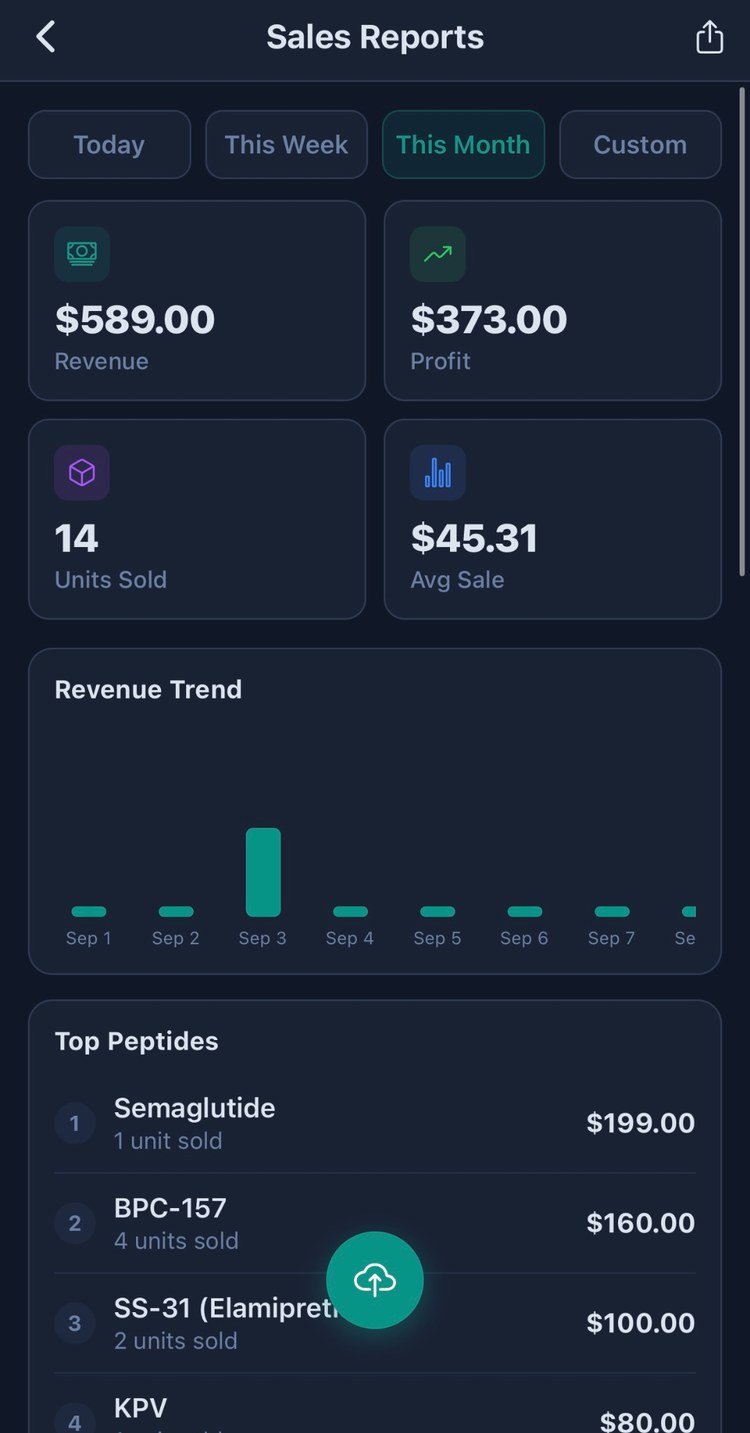Tap the trending arrow Profit icon
Image resolution: width=750 pixels, height=1433 pixels.
tap(438, 254)
